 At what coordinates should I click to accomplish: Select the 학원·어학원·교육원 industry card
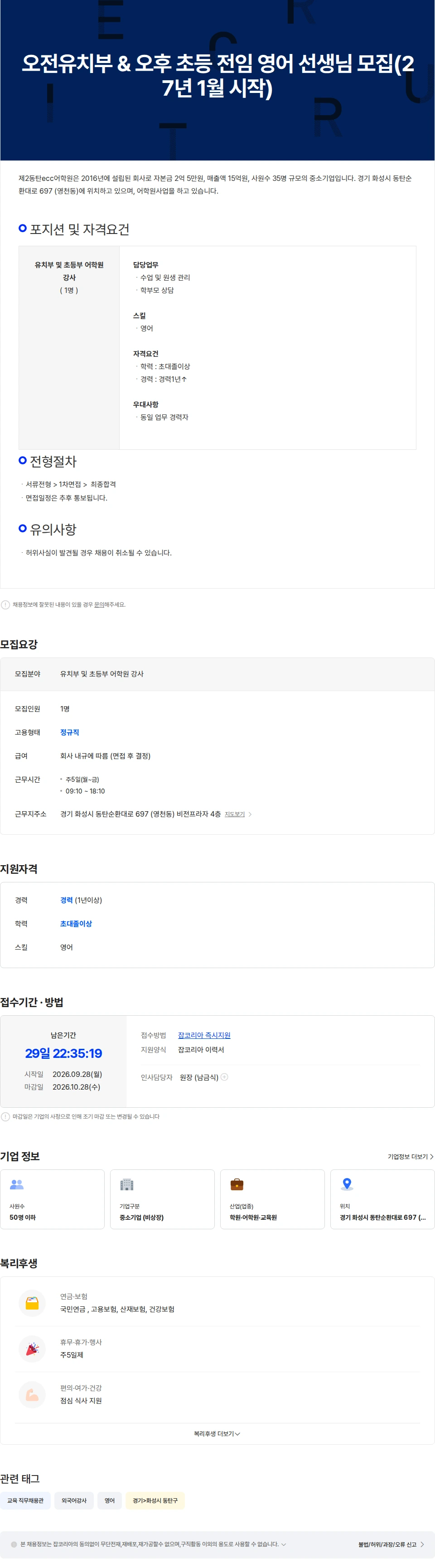click(x=273, y=1199)
